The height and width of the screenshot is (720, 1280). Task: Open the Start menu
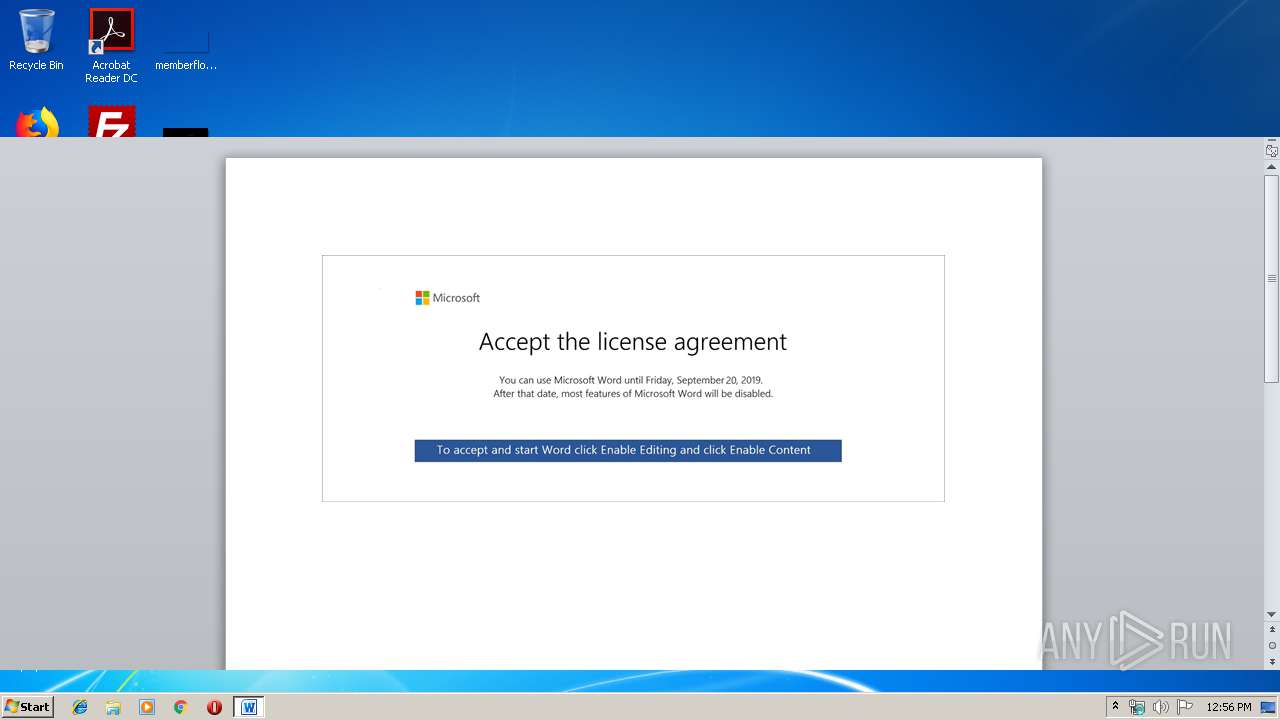(x=27, y=706)
